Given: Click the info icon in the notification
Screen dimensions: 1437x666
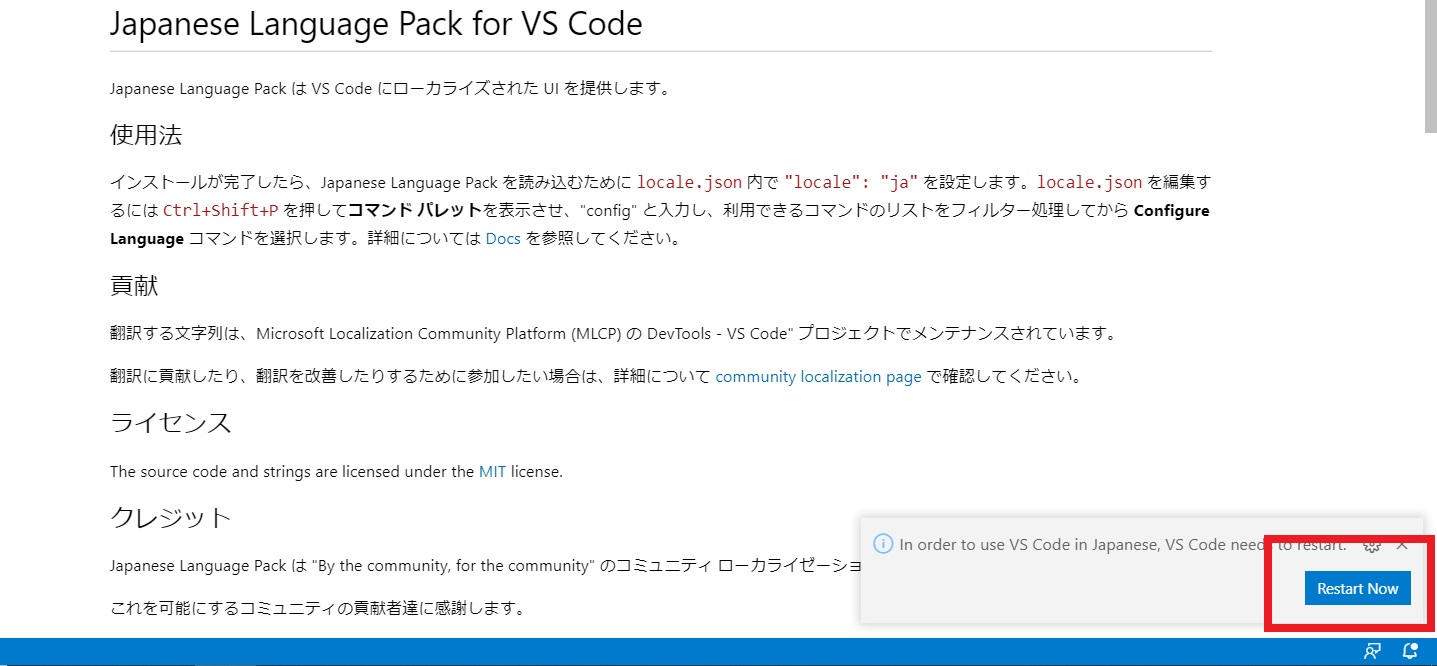Looking at the screenshot, I should point(883,544).
